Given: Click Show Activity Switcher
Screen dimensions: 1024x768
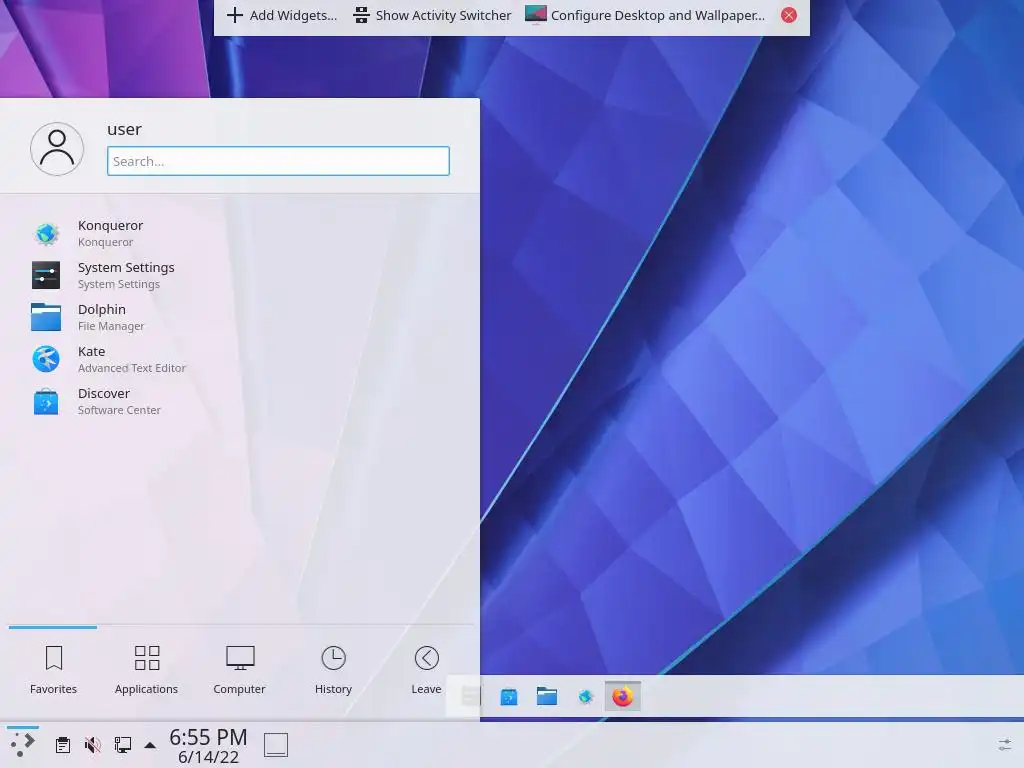Looking at the screenshot, I should (x=432, y=15).
